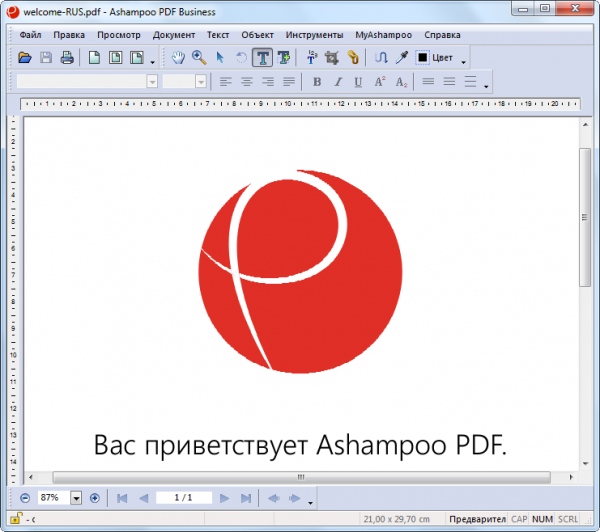Open the font name dropdown
This screenshot has height=532, width=600.
152,82
